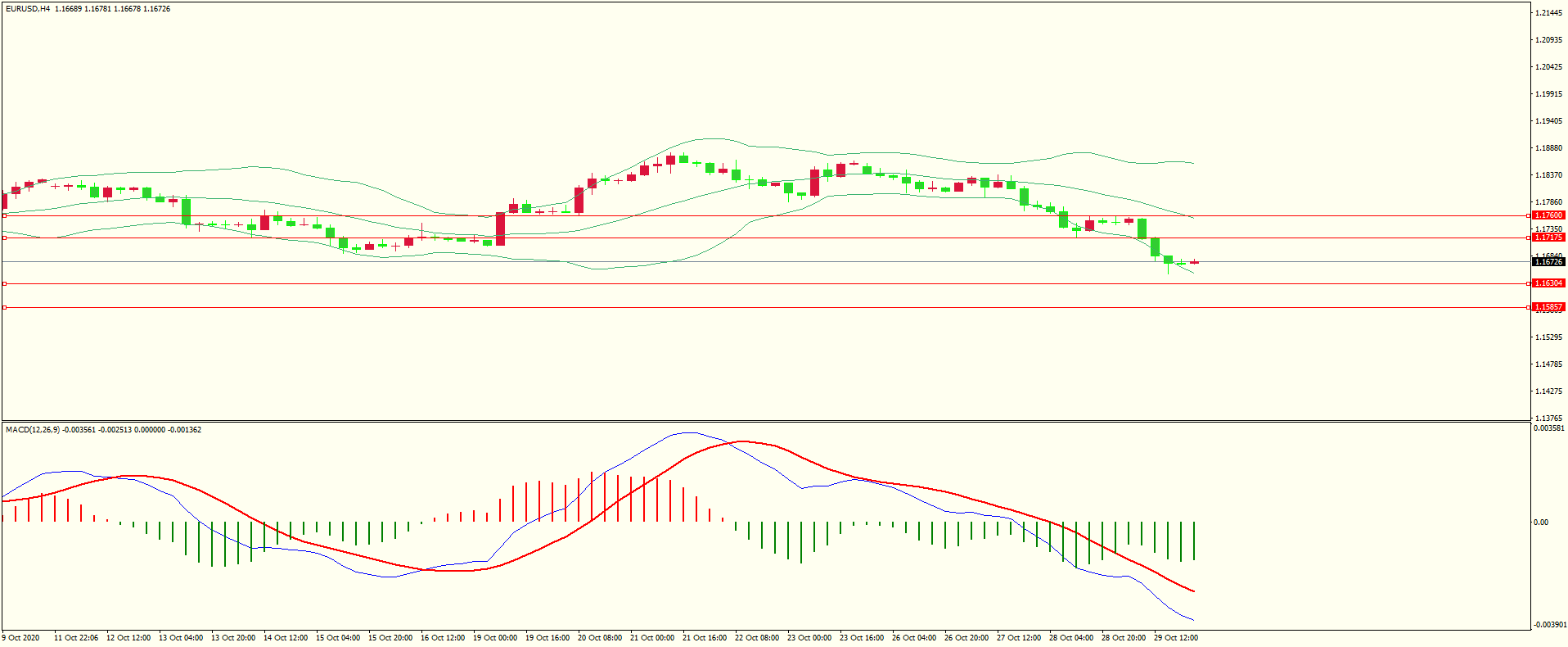Click the 9 Oct 2020 time axis label
Image resolution: width=1568 pixels, height=647 pixels.
[x=21, y=638]
